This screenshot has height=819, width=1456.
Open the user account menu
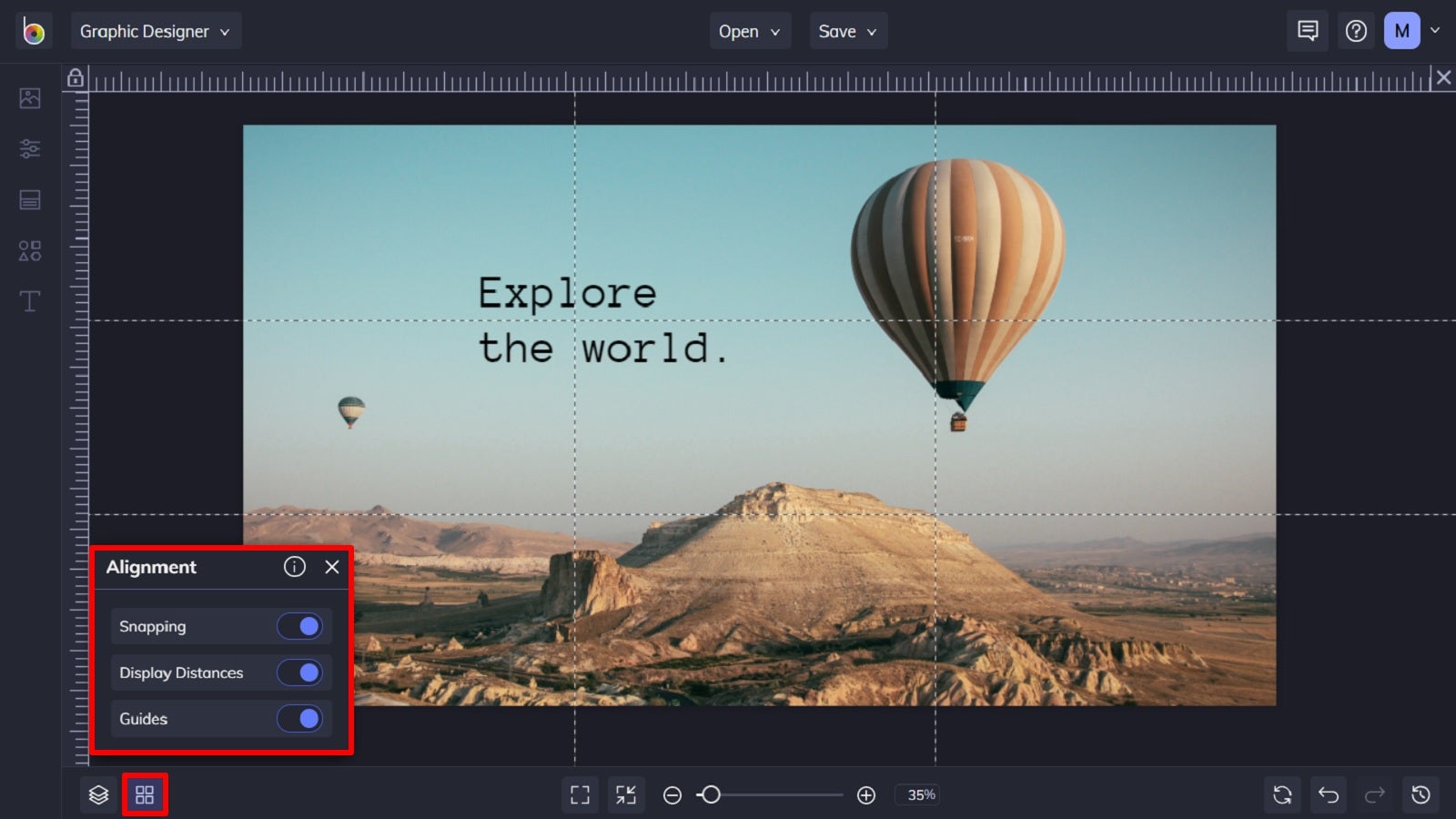click(1409, 30)
